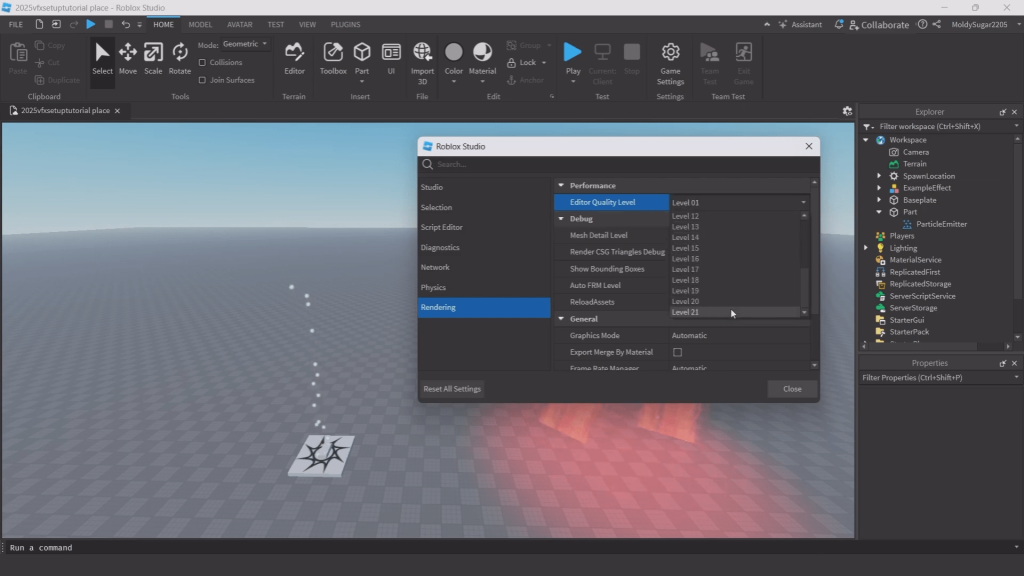The width and height of the screenshot is (1024, 576).
Task: Open the VIEW ribbon tab
Action: [x=307, y=25]
